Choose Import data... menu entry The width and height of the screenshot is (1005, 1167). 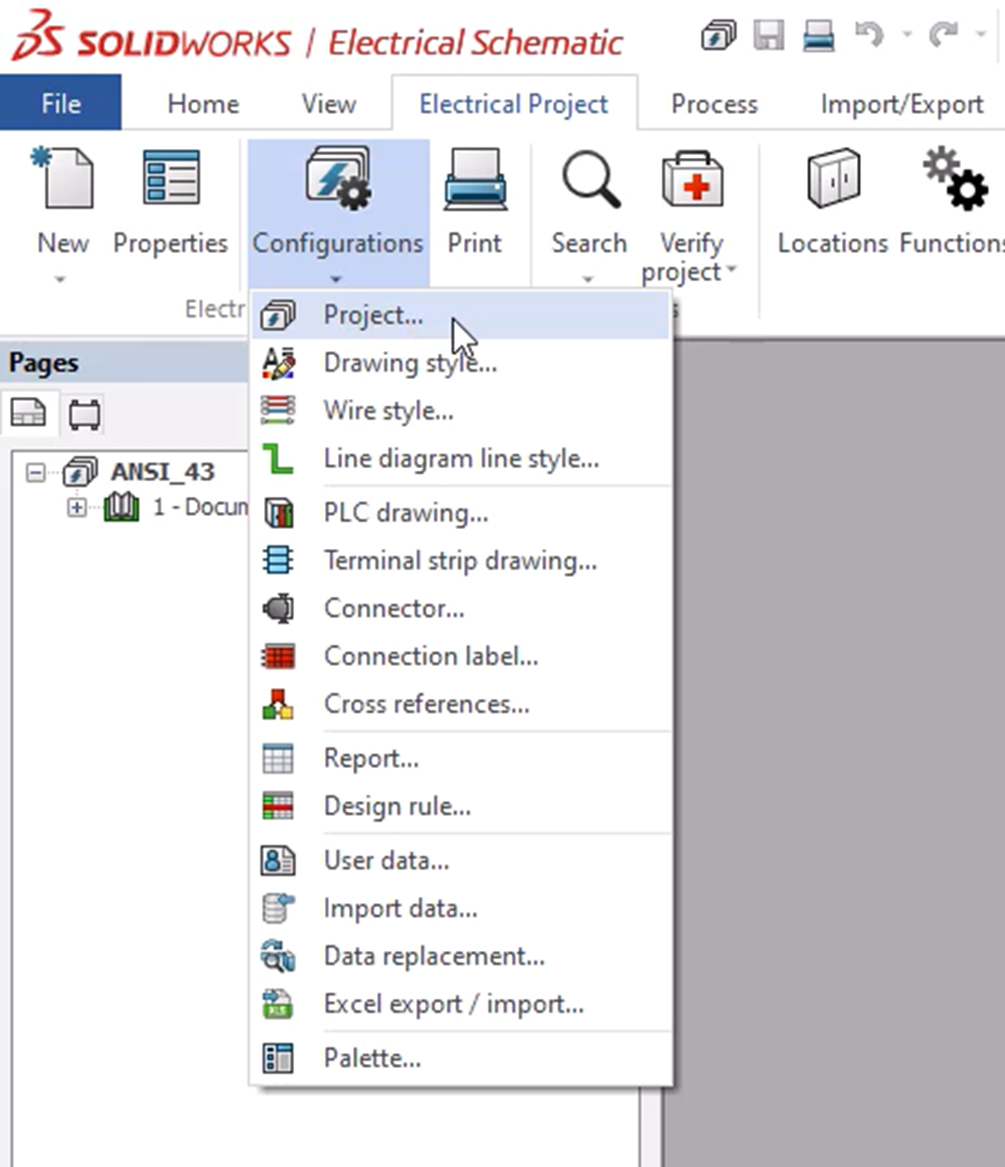click(x=462, y=909)
